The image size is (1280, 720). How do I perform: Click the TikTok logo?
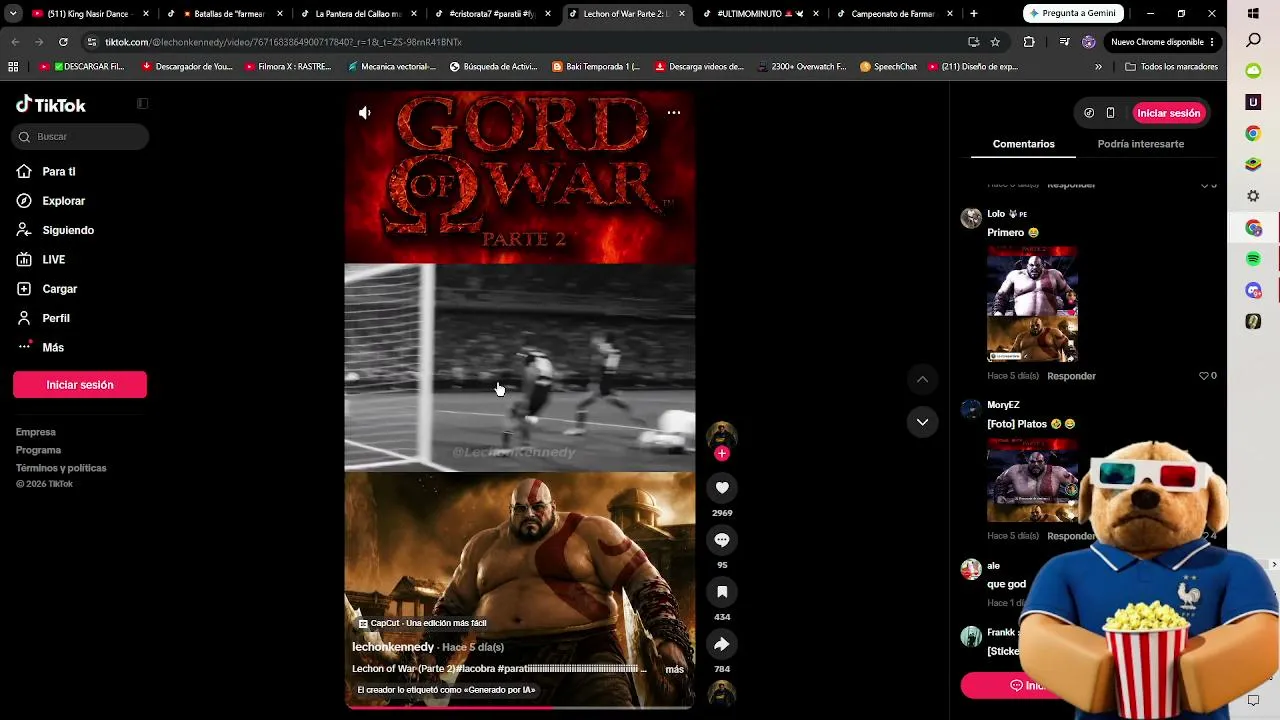click(x=51, y=105)
